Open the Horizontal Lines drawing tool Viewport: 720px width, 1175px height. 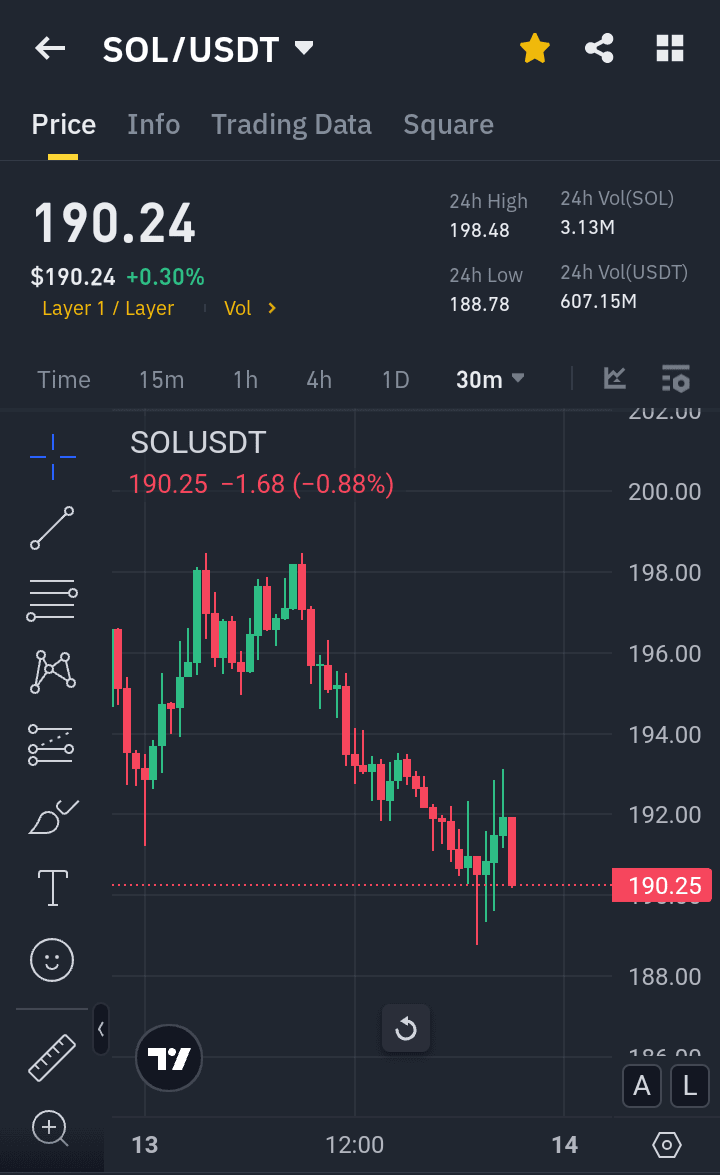click(52, 599)
